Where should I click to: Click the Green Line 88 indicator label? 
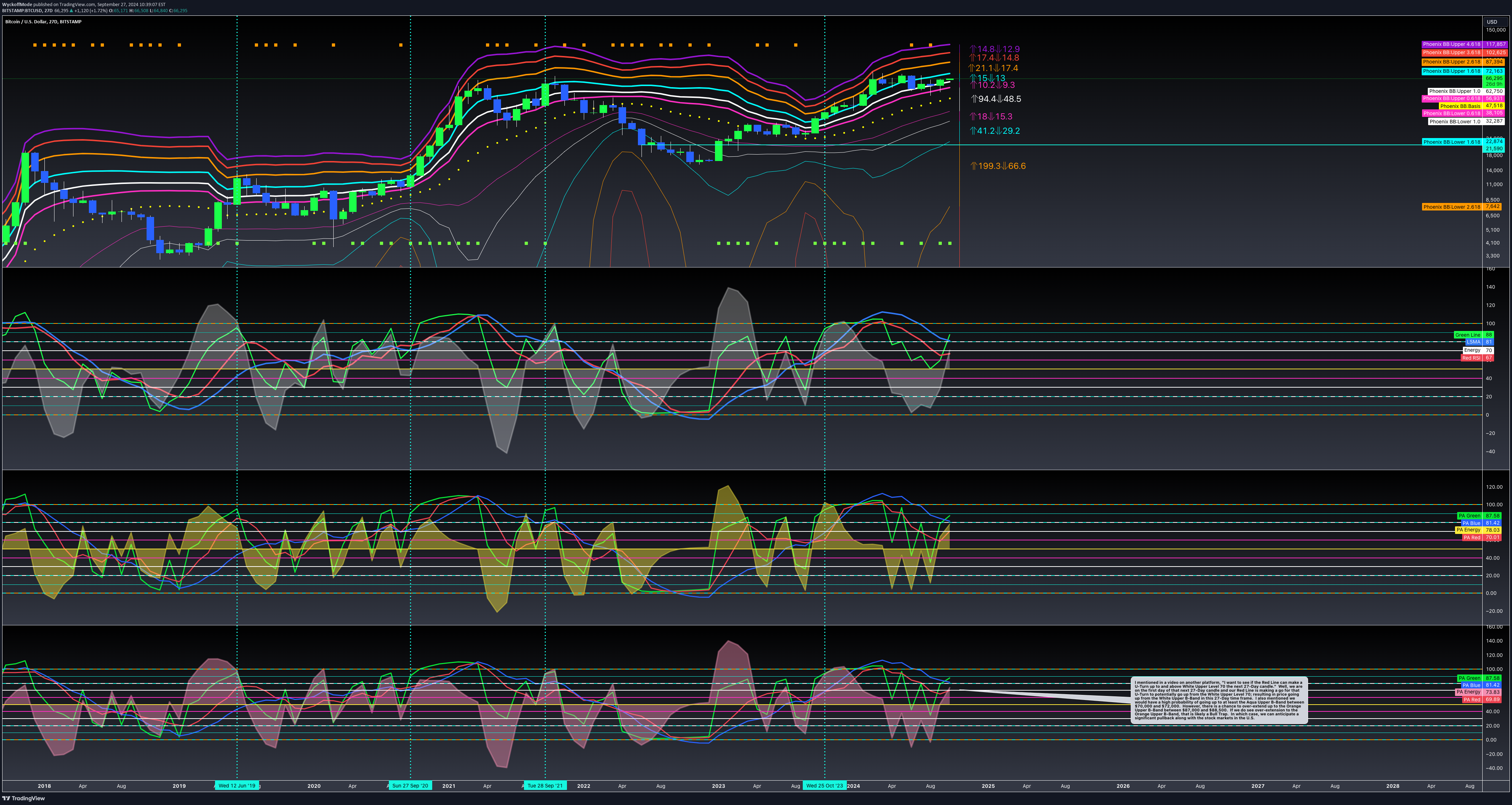click(x=1473, y=335)
